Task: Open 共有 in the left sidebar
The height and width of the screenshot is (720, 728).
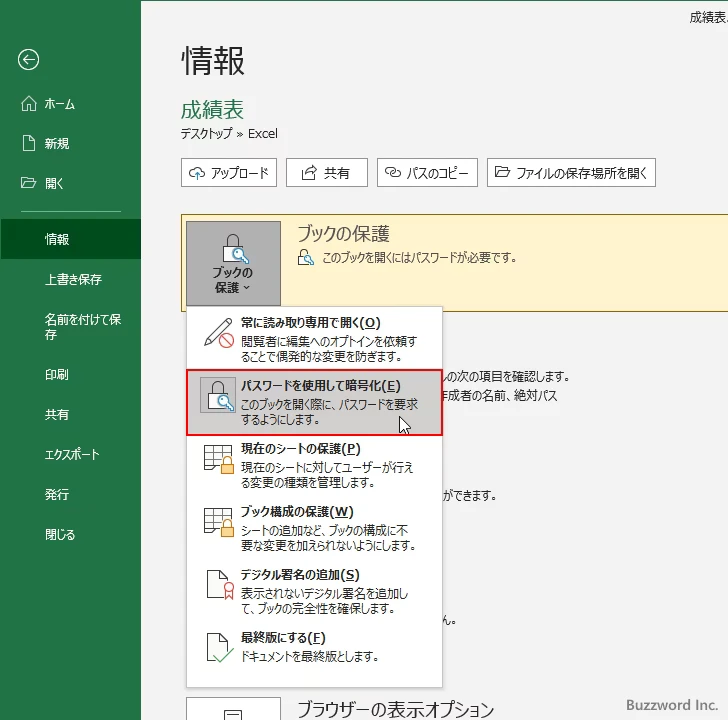Action: [x=71, y=415]
